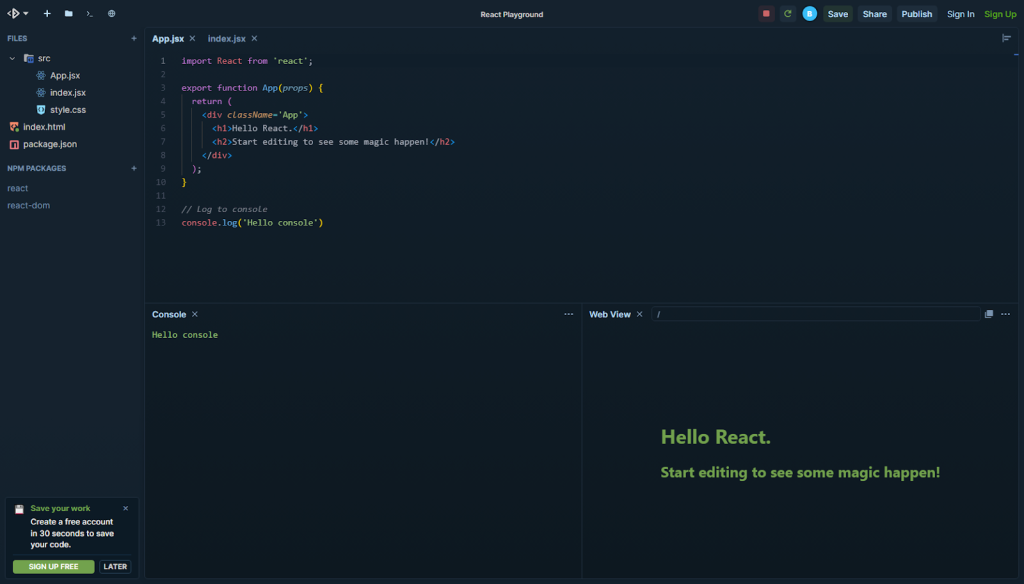Screen dimensions: 1024x584
Task: Click the Sign Up link
Action: coord(1001,13)
